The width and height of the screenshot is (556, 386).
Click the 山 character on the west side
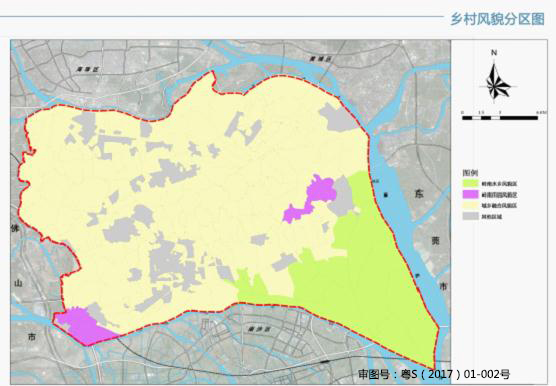pyautogui.click(x=18, y=283)
